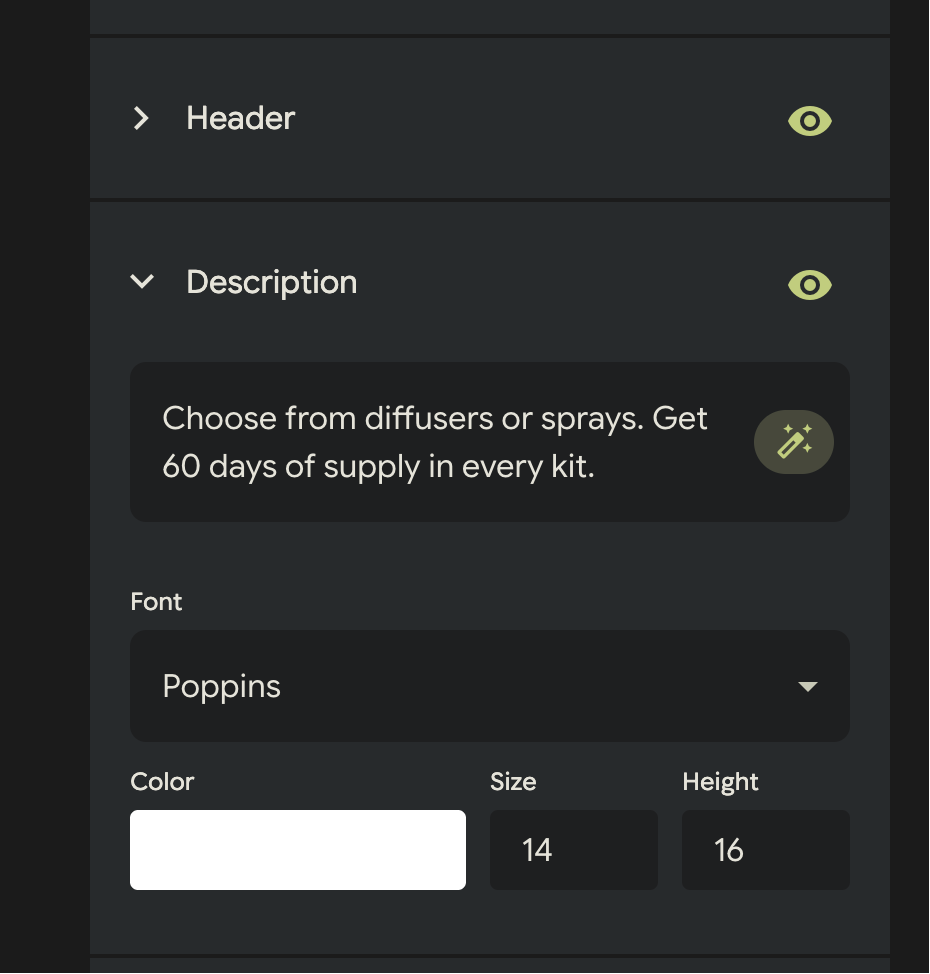
Task: Hide the Header section with eye icon
Action: pos(809,121)
